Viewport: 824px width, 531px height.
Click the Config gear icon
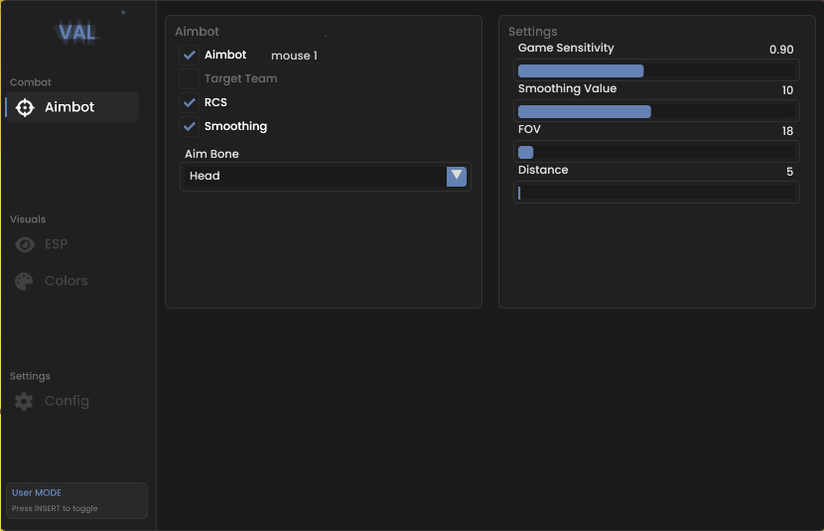click(x=25, y=401)
